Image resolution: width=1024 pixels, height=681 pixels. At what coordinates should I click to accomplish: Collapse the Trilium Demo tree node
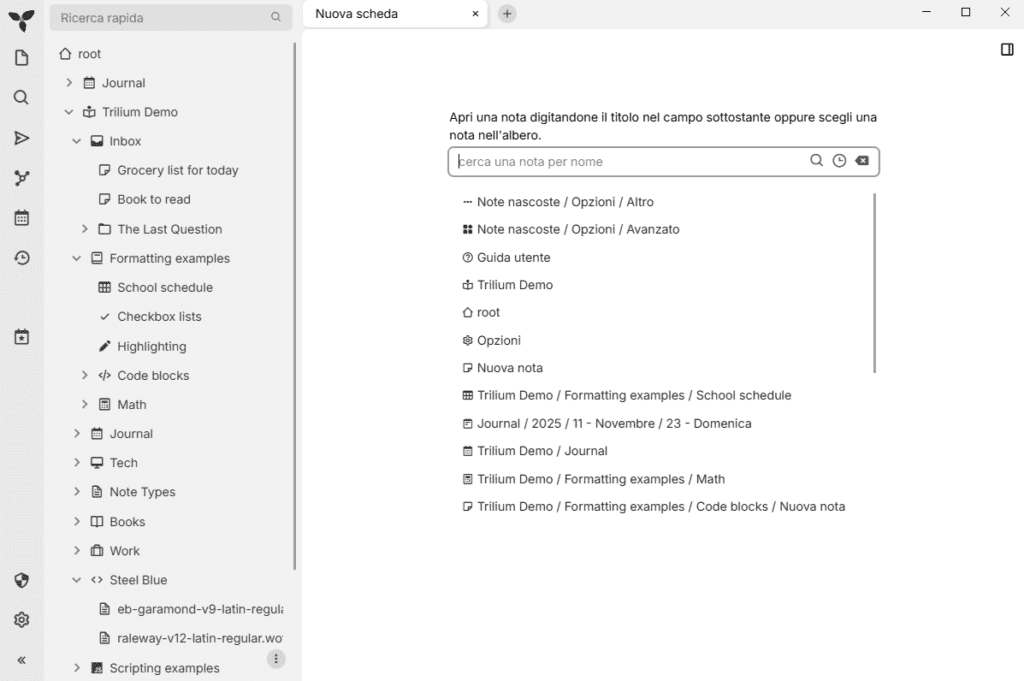[69, 112]
